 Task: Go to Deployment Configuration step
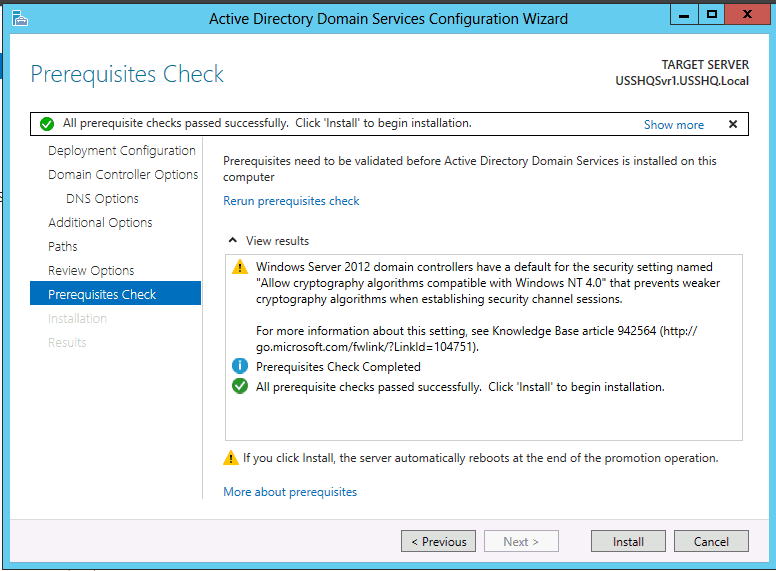tap(122, 150)
